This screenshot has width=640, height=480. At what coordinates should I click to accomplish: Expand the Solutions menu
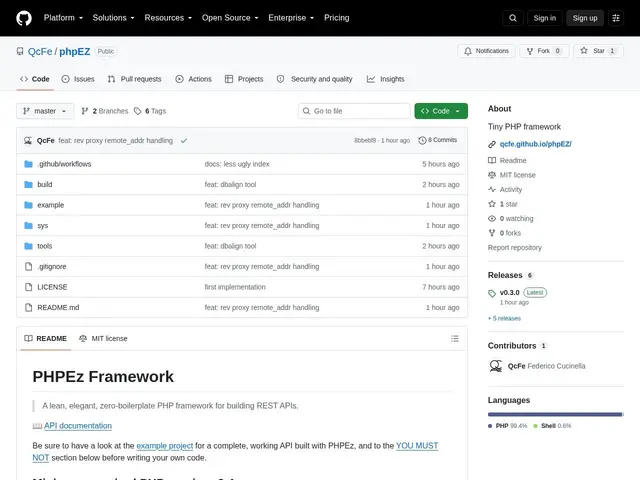[113, 18]
